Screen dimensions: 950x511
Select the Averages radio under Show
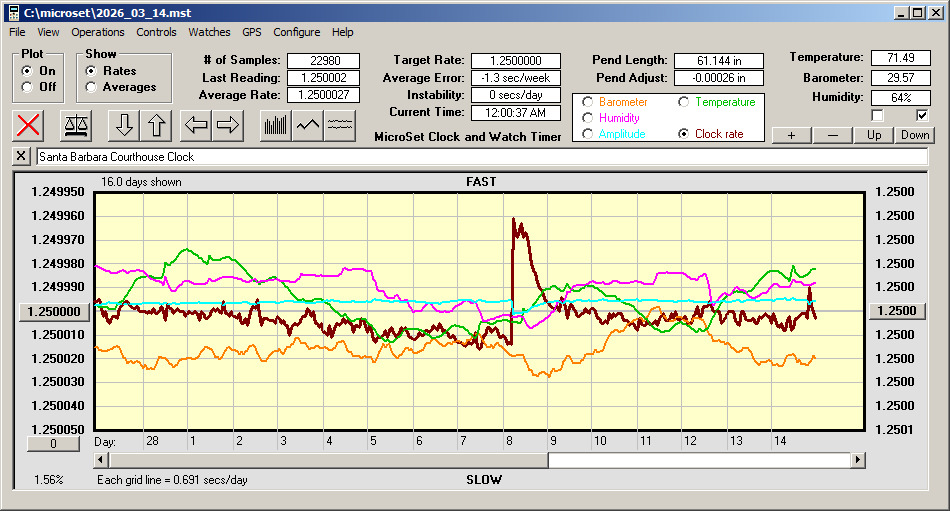pos(91,87)
